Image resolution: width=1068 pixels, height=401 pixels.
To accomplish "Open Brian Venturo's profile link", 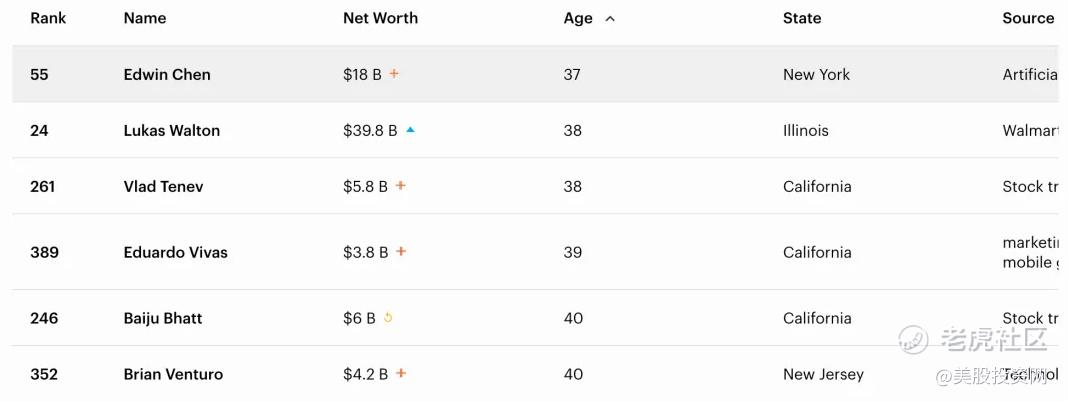I will click(x=173, y=374).
